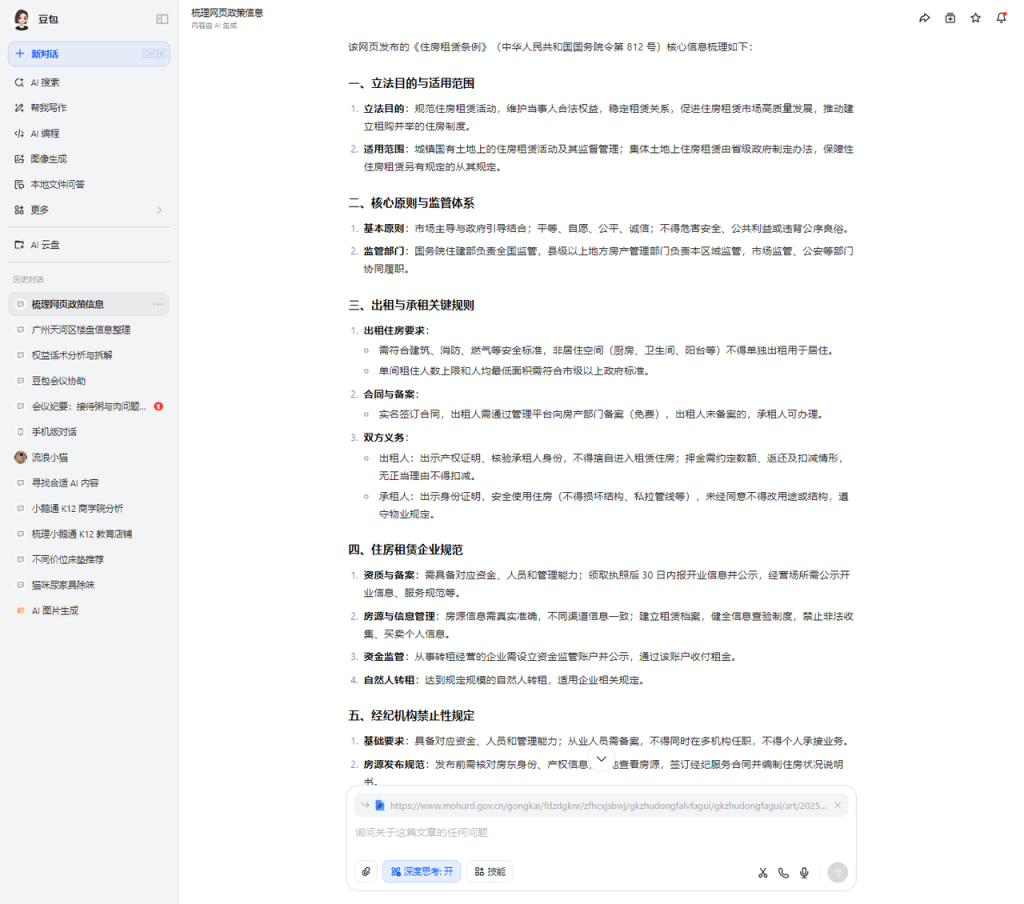Toggle 深度思考 deep thinking mode
This screenshot has height=904, width=1024.
(422, 871)
